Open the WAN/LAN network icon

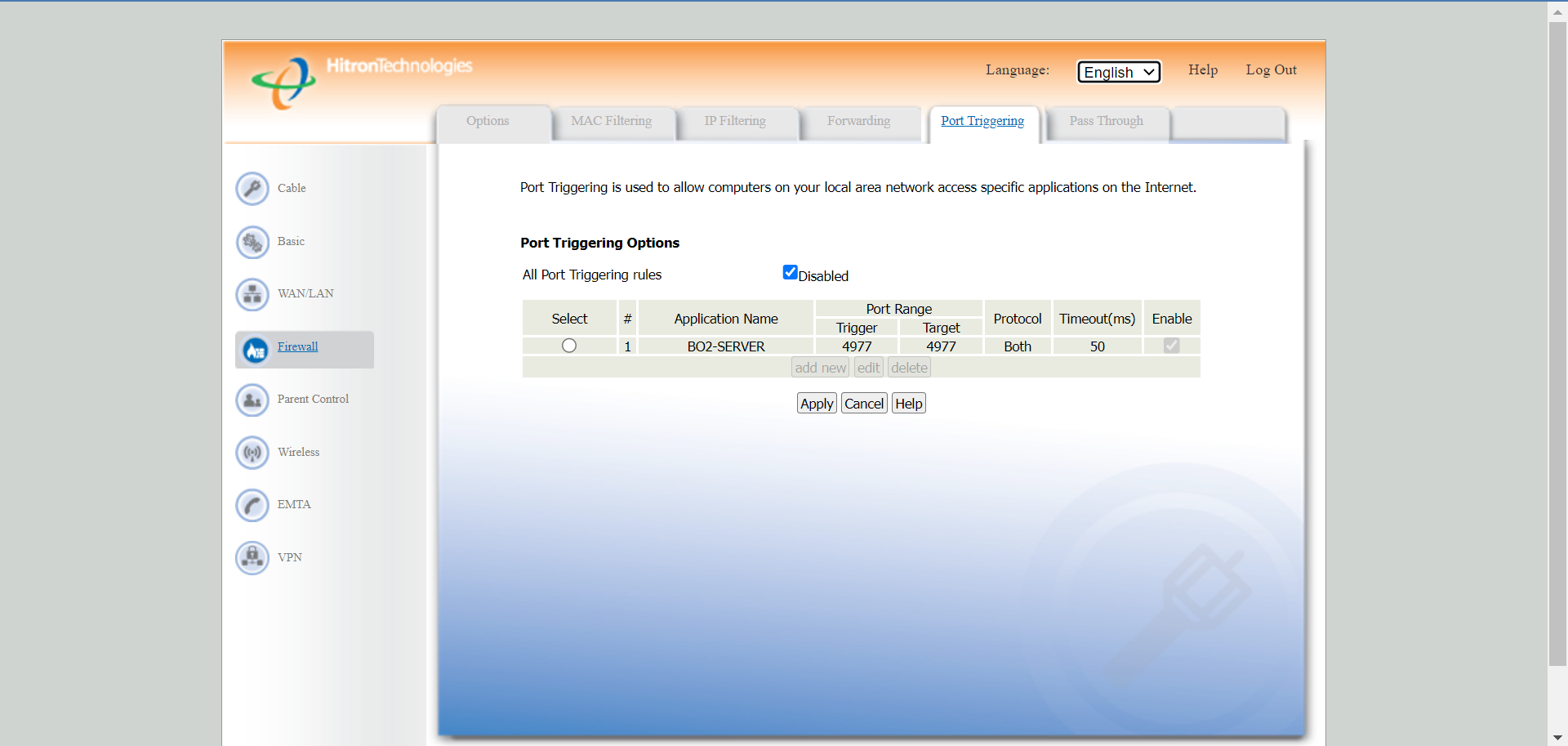coord(252,294)
